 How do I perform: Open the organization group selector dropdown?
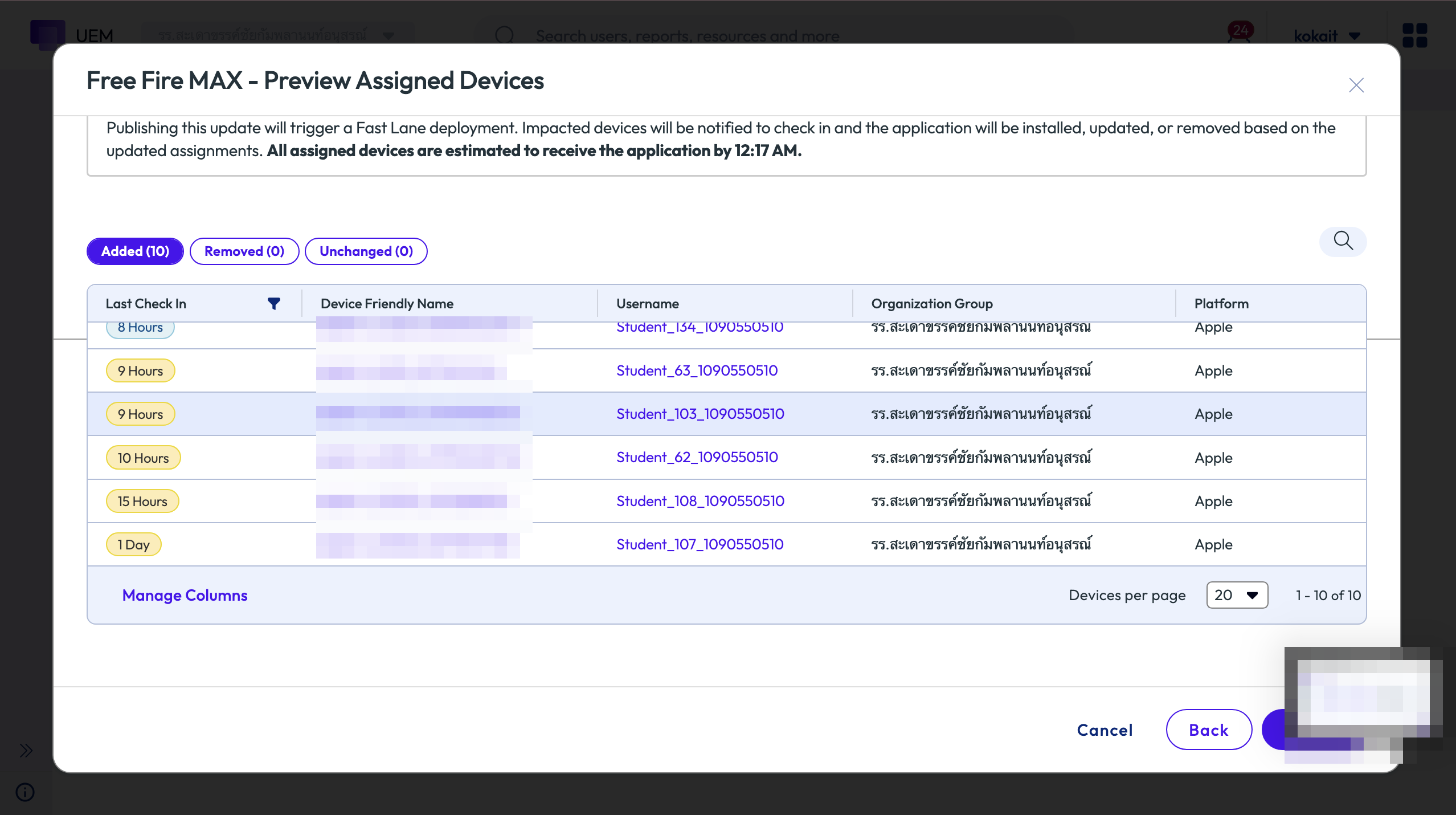click(x=276, y=35)
